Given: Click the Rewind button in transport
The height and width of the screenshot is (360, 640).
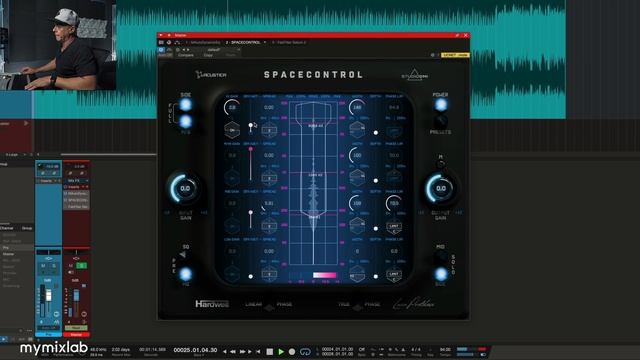Looking at the screenshot, I should (233, 351).
